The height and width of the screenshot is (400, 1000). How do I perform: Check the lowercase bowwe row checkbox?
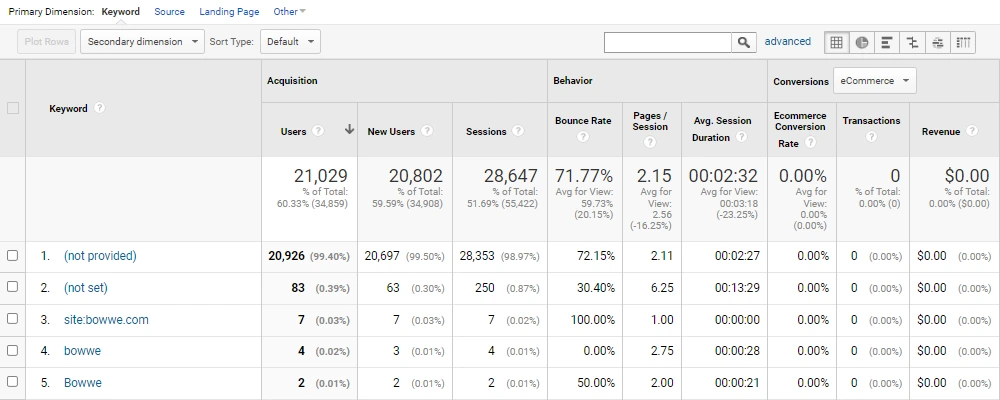click(13, 350)
